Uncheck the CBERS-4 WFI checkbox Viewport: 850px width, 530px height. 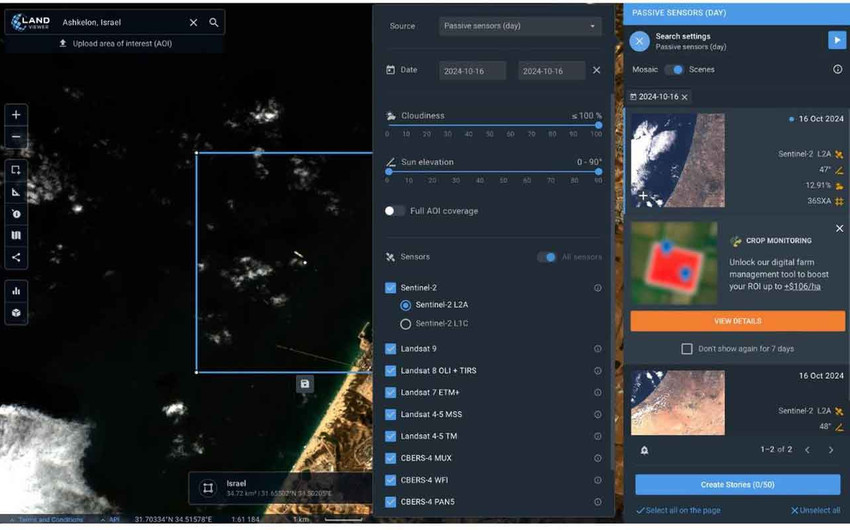390,480
